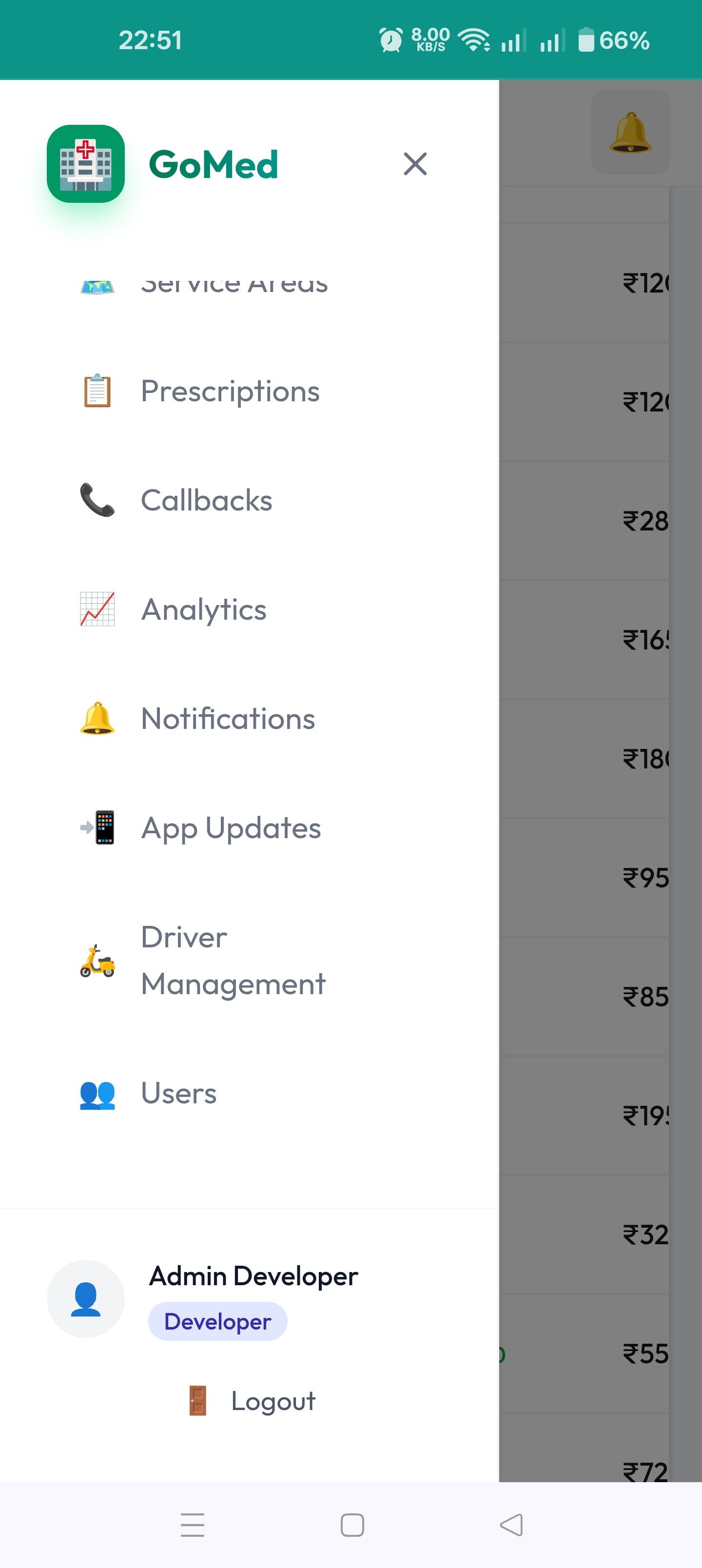
Task: Open Driver Management section
Action: click(x=233, y=960)
